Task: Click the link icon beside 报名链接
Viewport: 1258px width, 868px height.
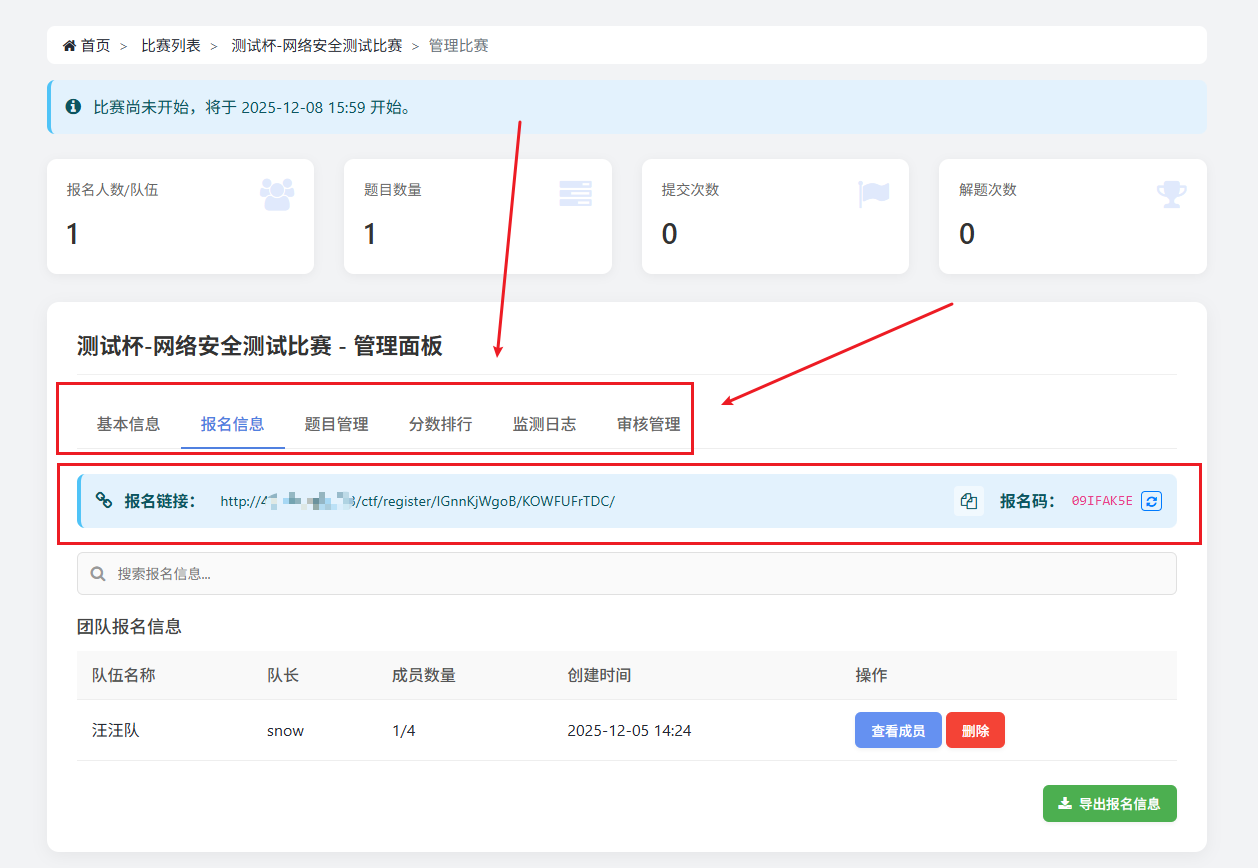Action: point(104,501)
